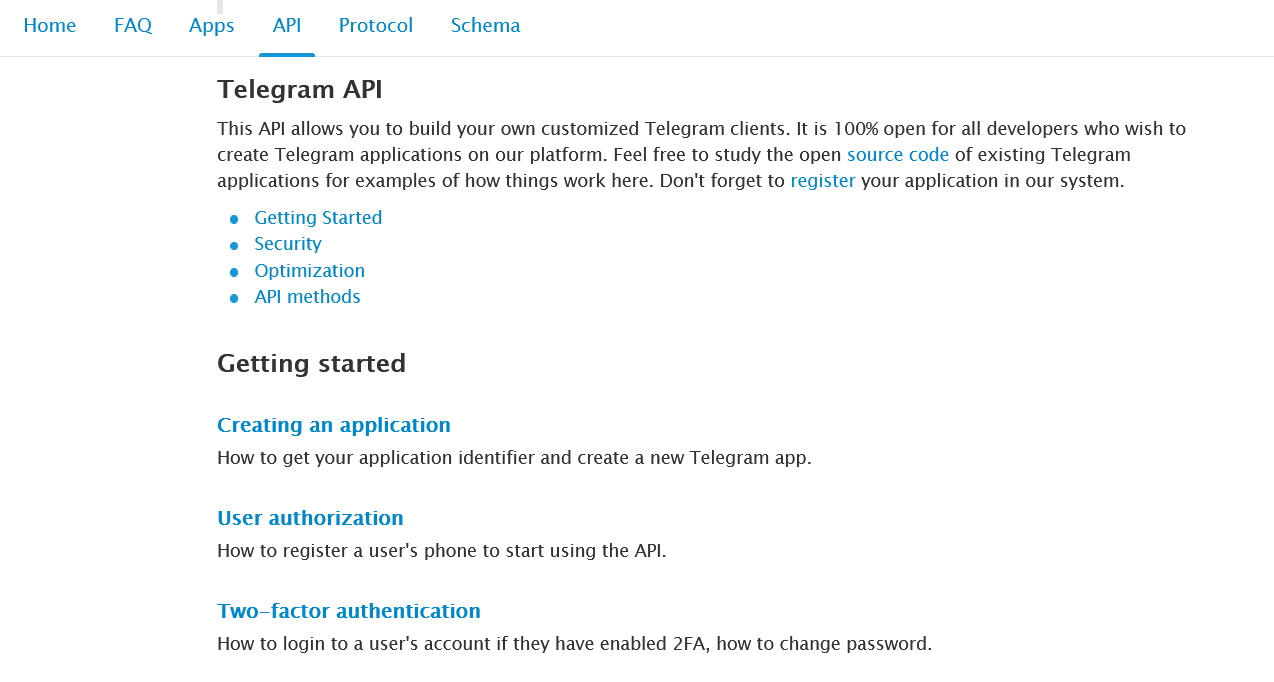This screenshot has width=1274, height=682.
Task: Switch to the FAQ tab
Action: pos(133,26)
